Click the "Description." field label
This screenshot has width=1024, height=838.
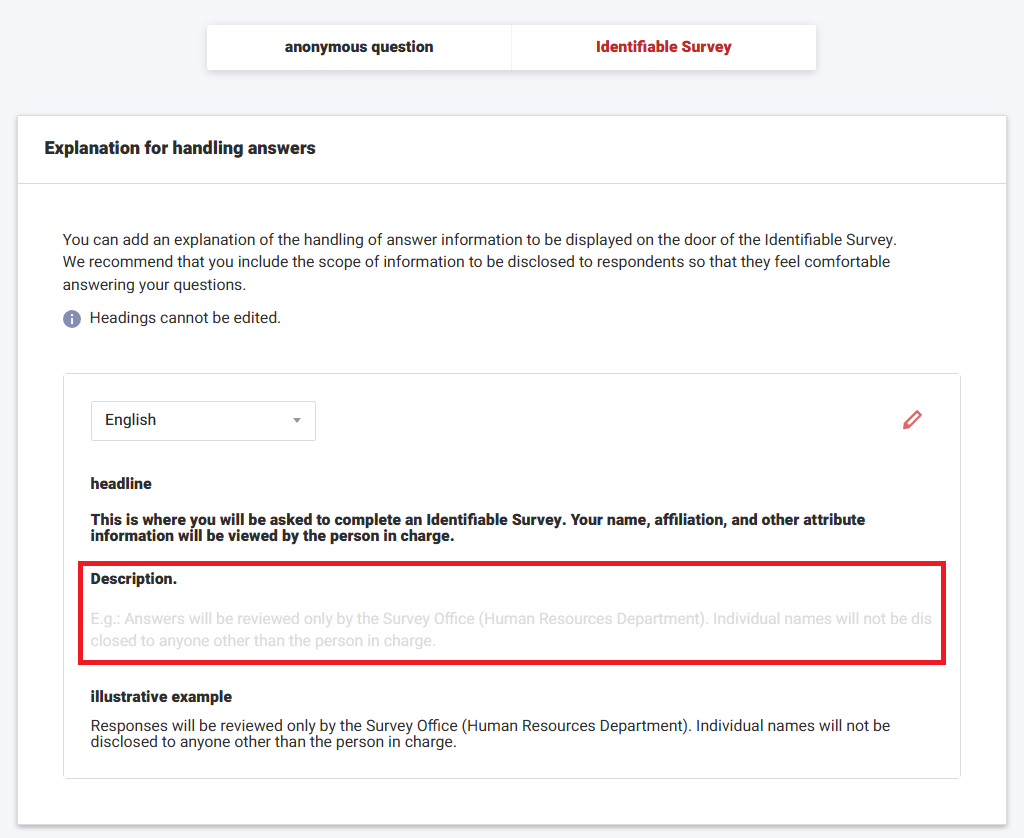pos(134,579)
